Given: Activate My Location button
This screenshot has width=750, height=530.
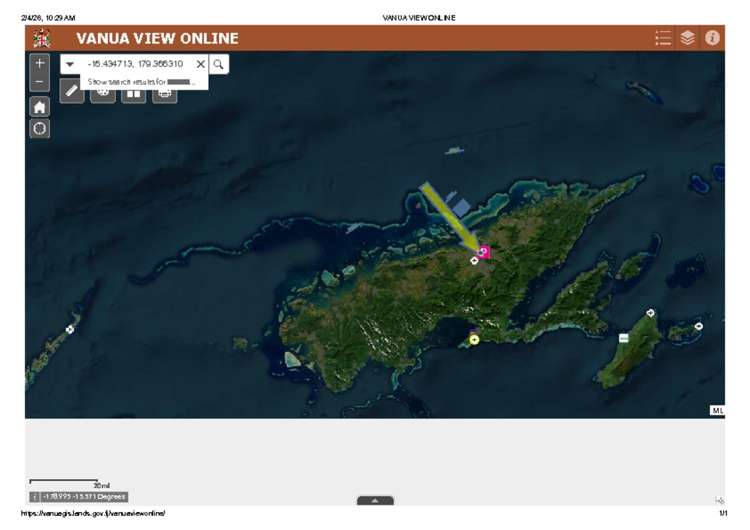Looking at the screenshot, I should (x=40, y=128).
